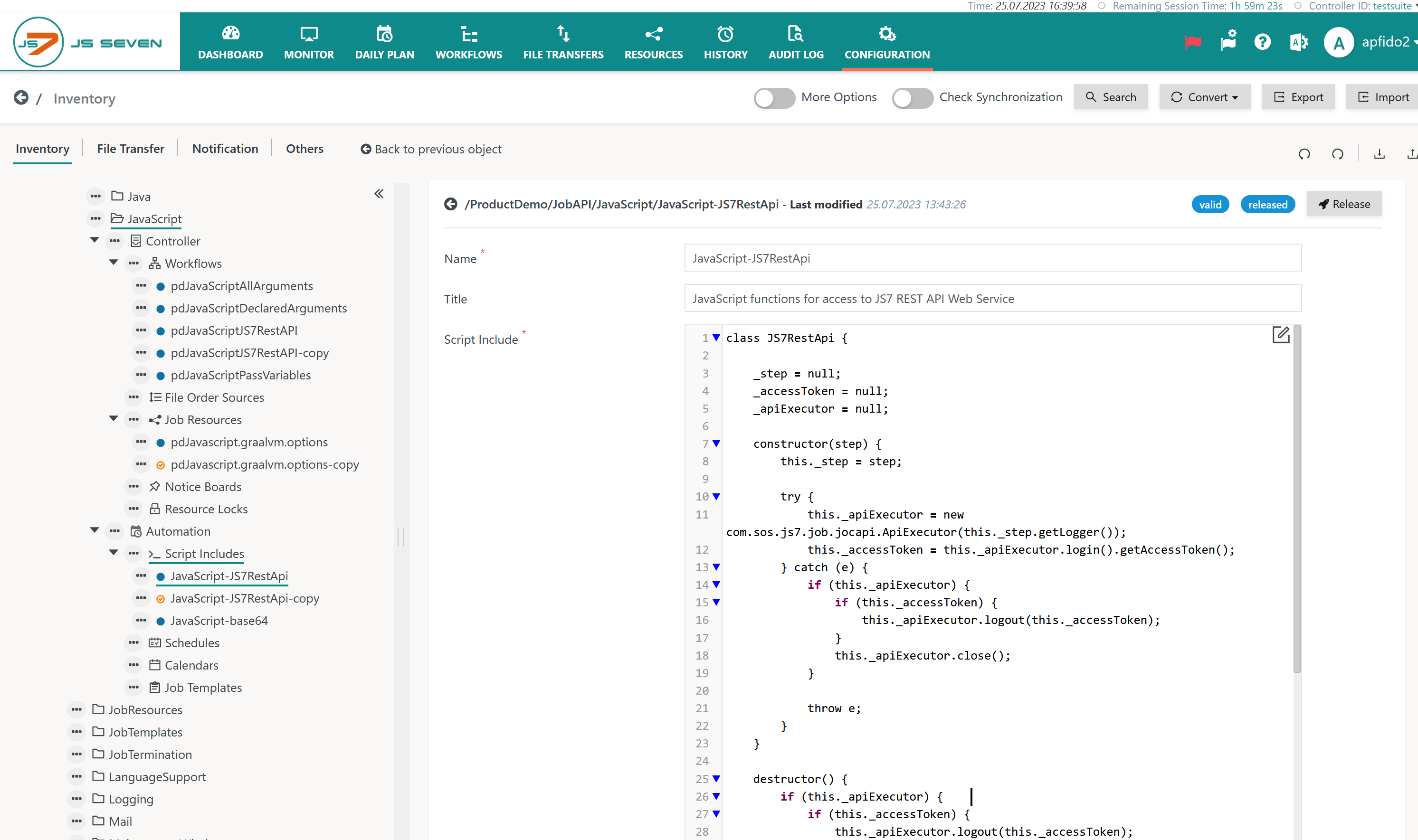Fold code at line 25 destructor
Viewport: 1418px width, 840px height.
(x=716, y=779)
